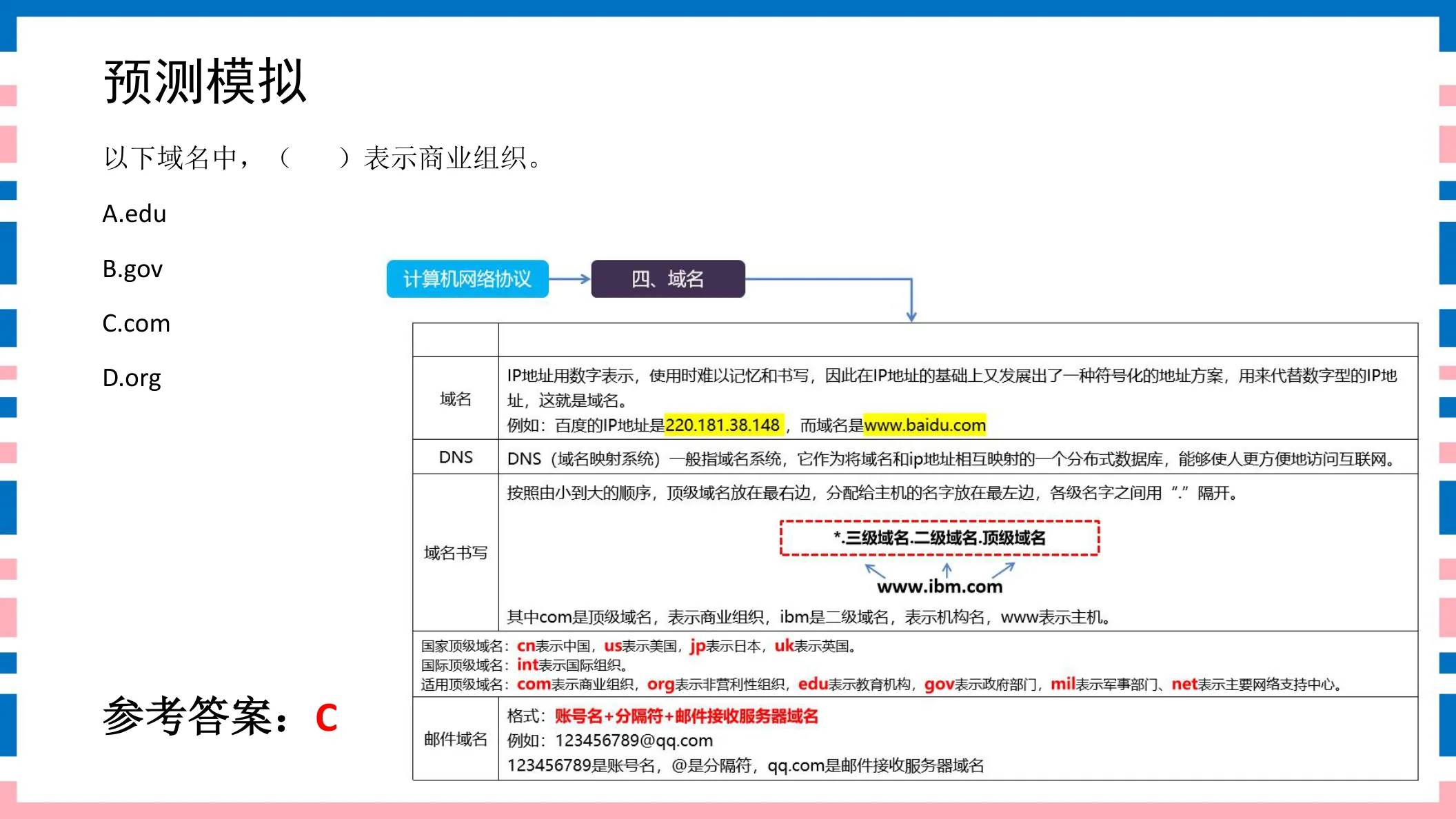Click the blue '计算机网络协议' box
Screen dimensions: 1456x819
[467, 279]
